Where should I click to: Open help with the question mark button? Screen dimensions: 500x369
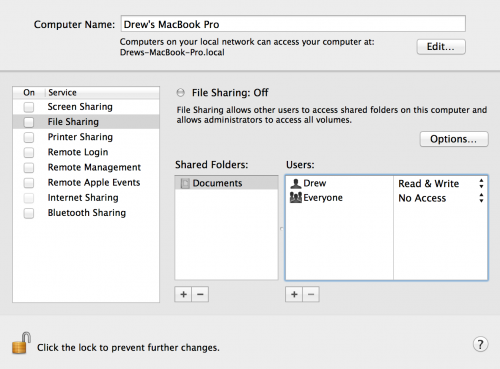tap(480, 344)
